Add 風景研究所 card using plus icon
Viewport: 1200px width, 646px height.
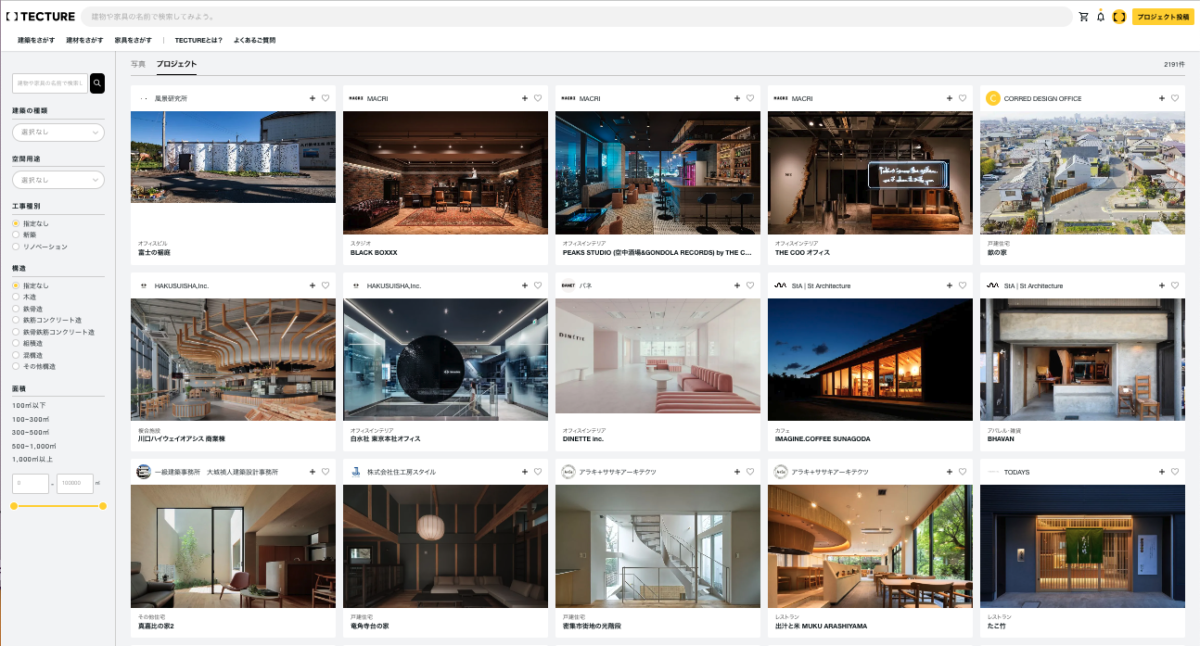[x=313, y=98]
